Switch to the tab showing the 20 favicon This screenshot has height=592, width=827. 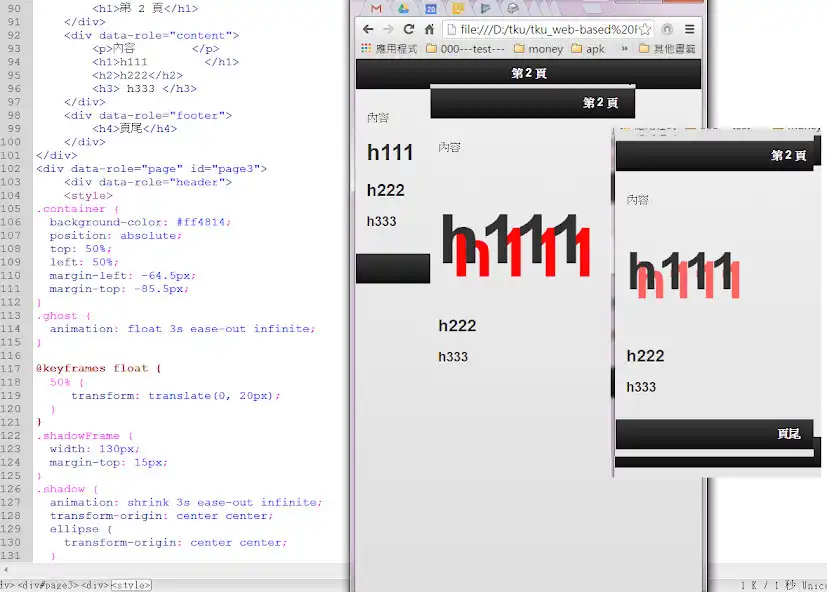(x=431, y=8)
